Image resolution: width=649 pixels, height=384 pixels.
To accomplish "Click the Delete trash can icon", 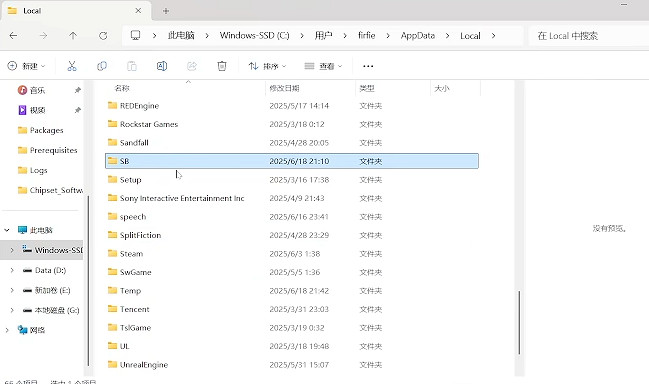I will pyautogui.click(x=222, y=66).
